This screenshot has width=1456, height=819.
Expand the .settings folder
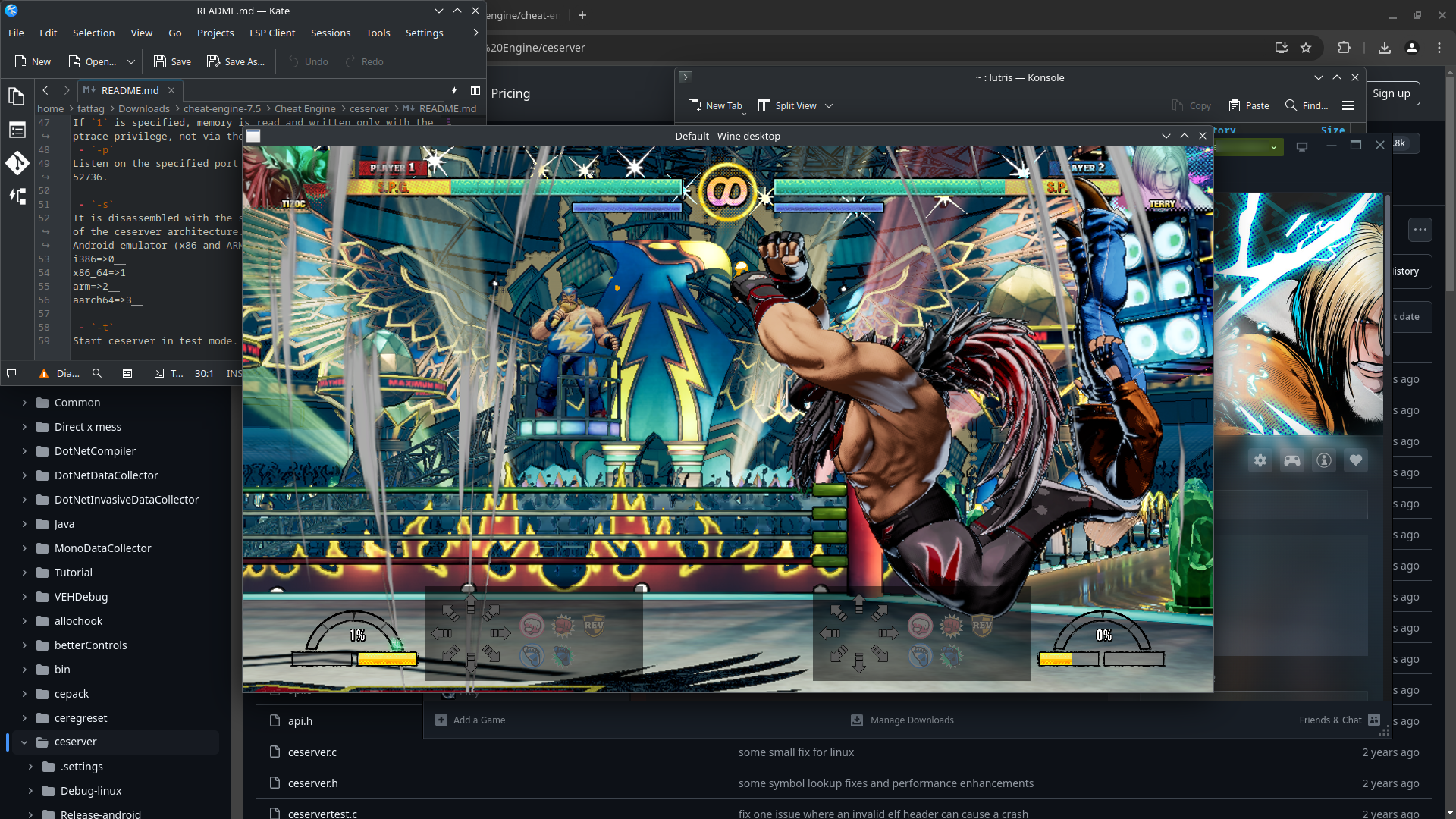30,767
